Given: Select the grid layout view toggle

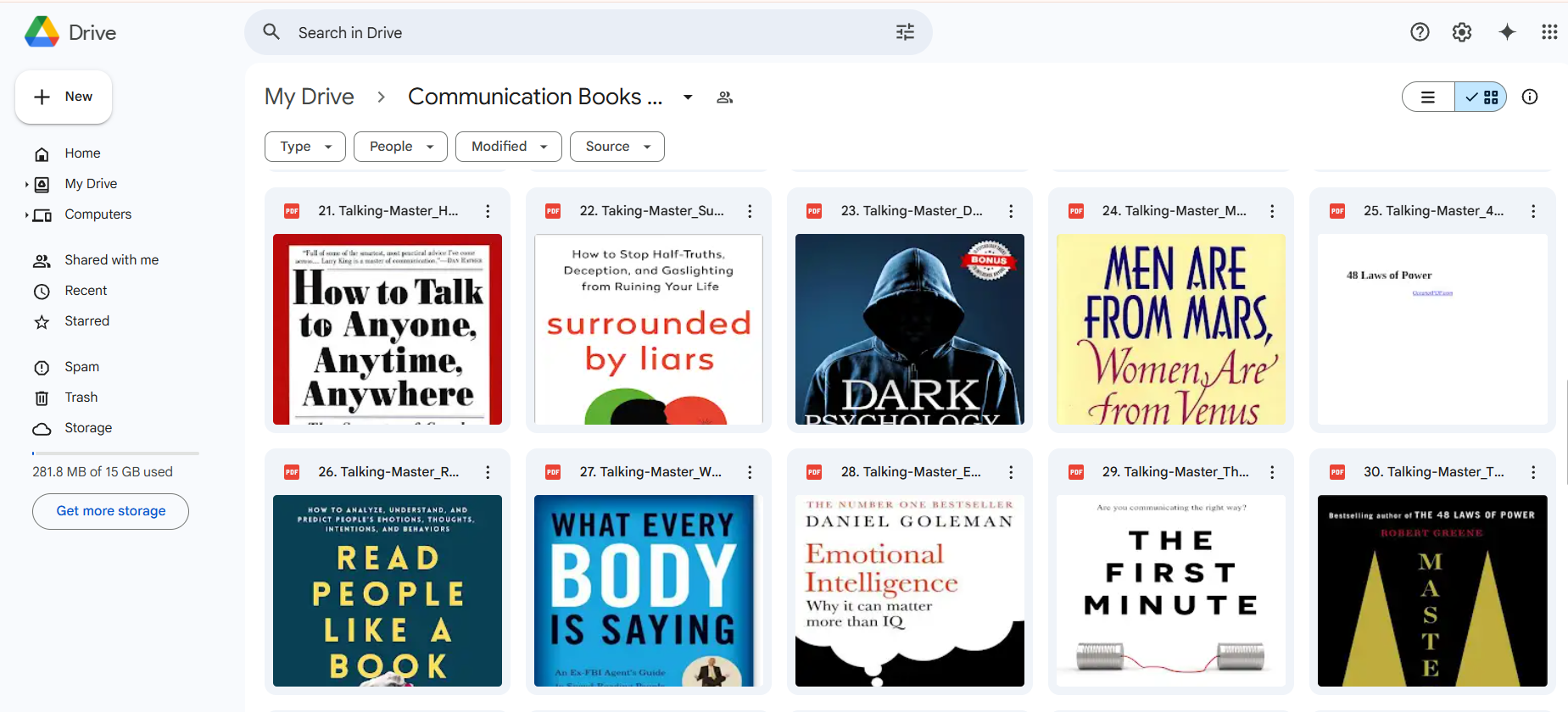Looking at the screenshot, I should pyautogui.click(x=1481, y=97).
